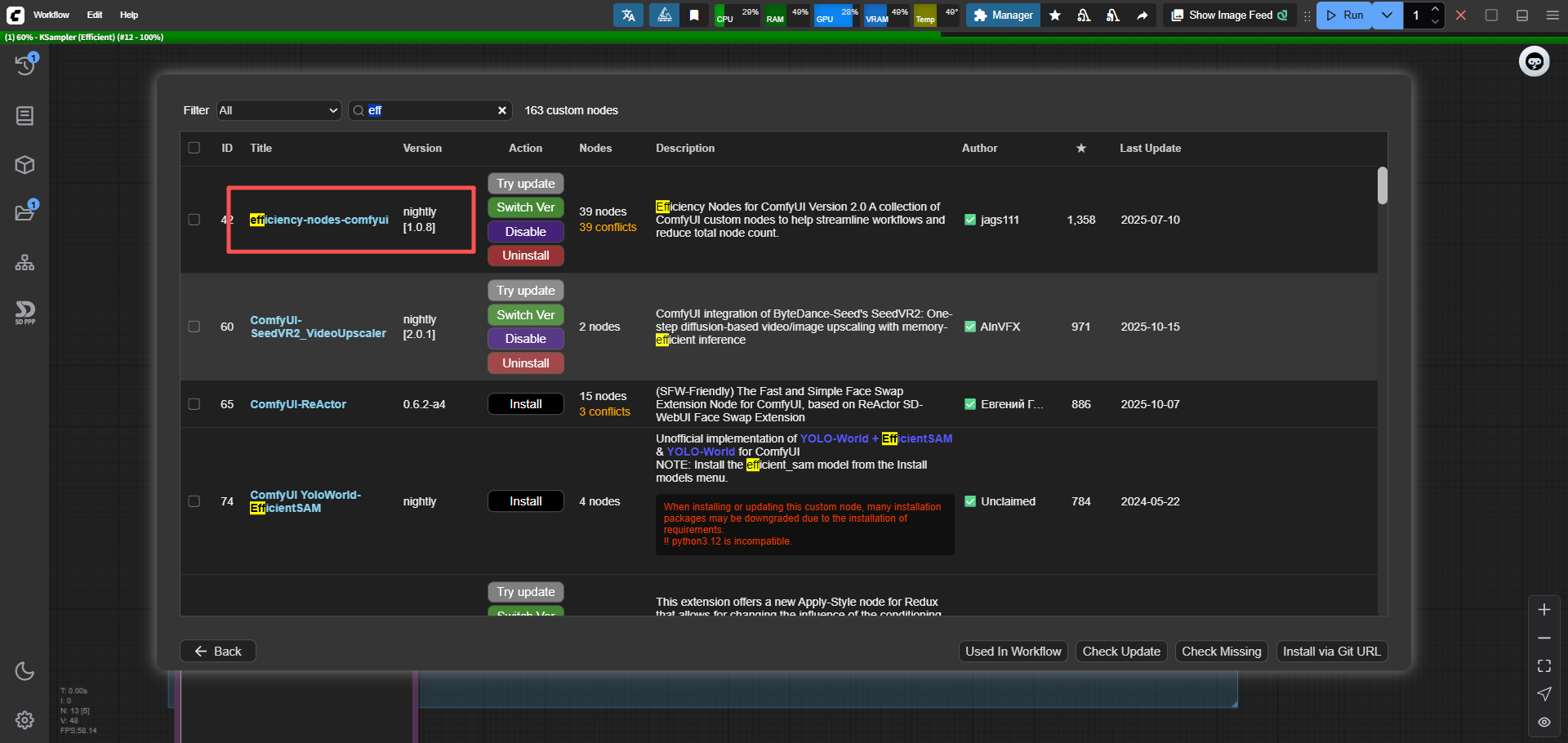Sort by the Version column header
Image resolution: width=1568 pixels, height=743 pixels.
[422, 148]
